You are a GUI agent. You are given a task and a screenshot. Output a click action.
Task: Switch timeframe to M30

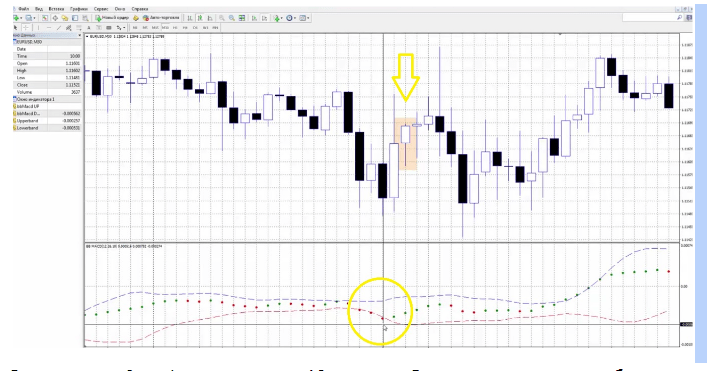point(165,28)
